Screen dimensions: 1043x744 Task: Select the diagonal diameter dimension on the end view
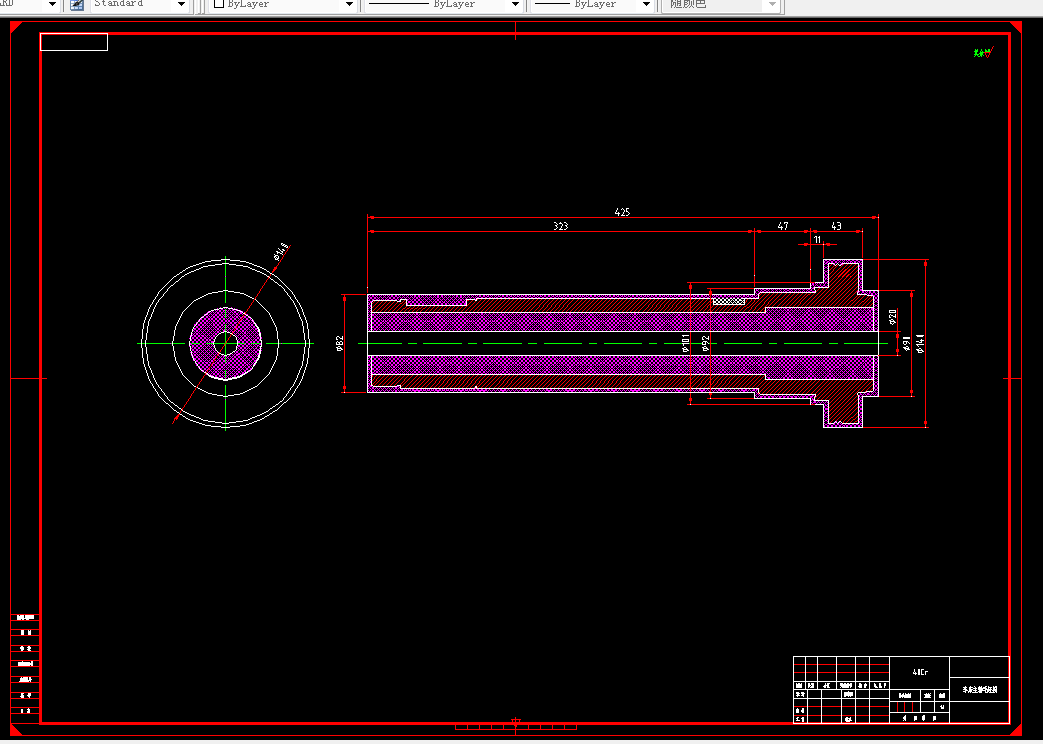click(281, 252)
